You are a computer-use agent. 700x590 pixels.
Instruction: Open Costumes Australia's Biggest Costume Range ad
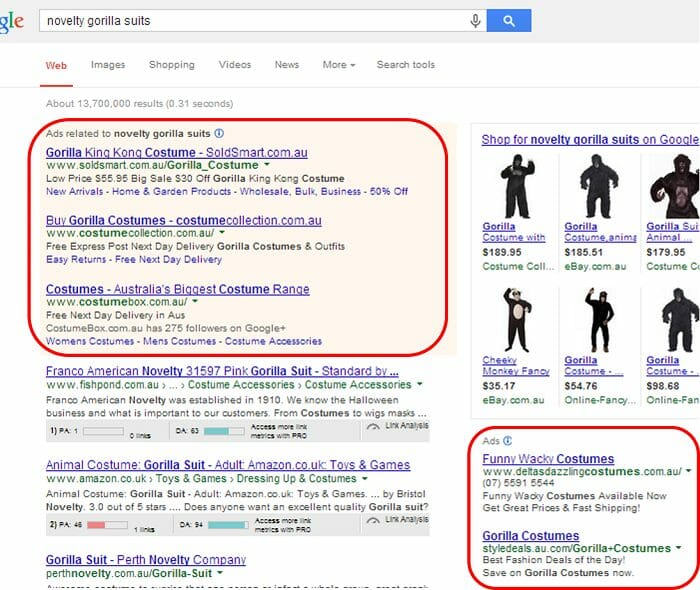(178, 289)
